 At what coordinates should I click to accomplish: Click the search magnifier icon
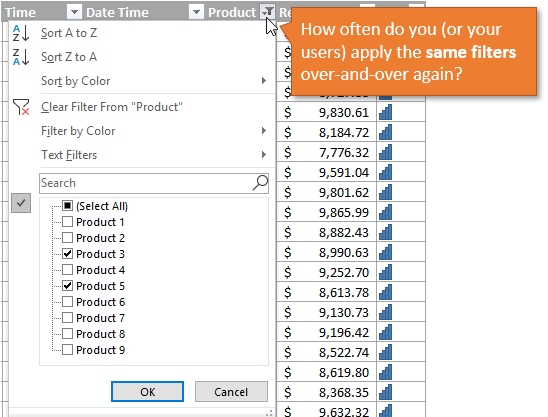(260, 183)
